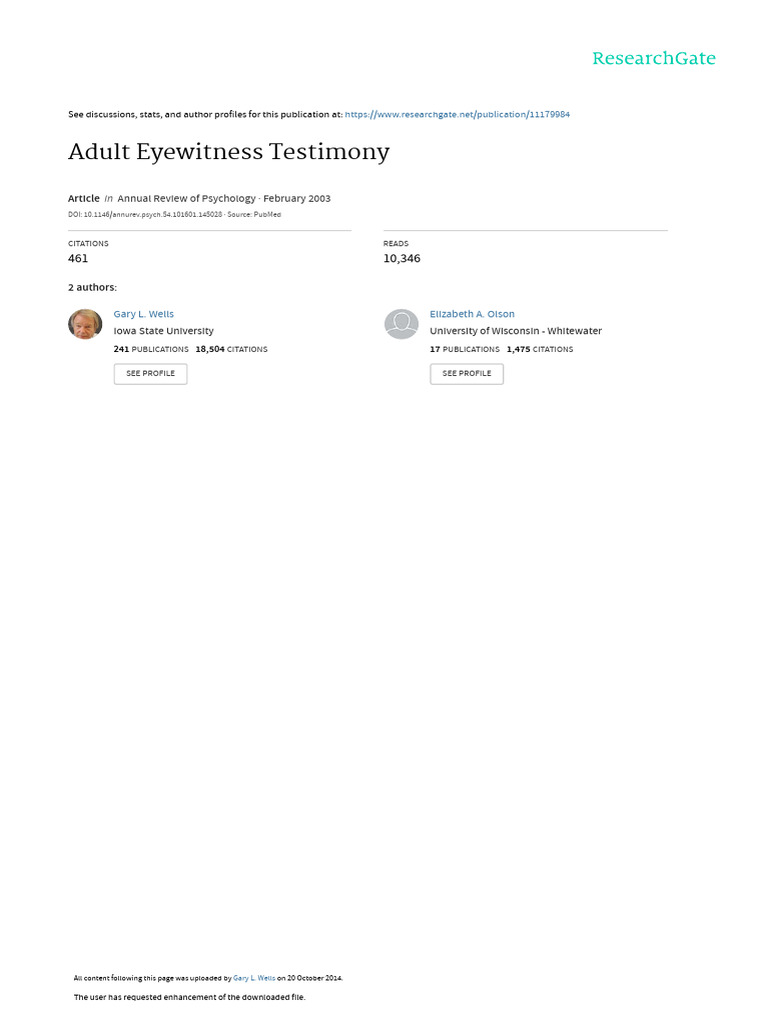
Task: Select the Iowa State University affiliation
Action: pos(164,331)
